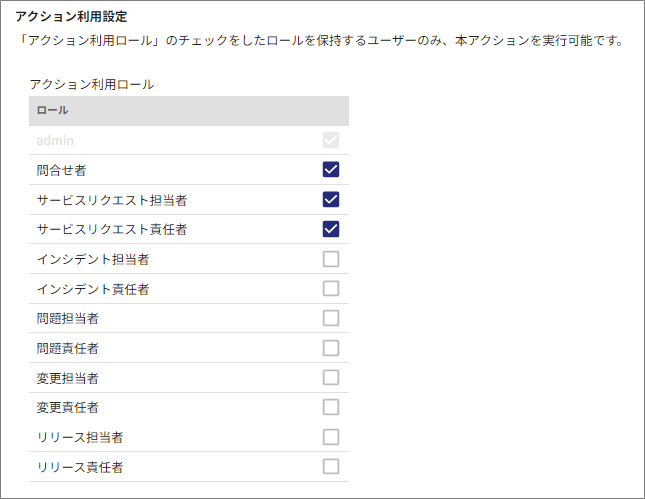This screenshot has width=645, height=499.
Task: Check the 変更担当者 role checkbox
Action: pyautogui.click(x=331, y=377)
